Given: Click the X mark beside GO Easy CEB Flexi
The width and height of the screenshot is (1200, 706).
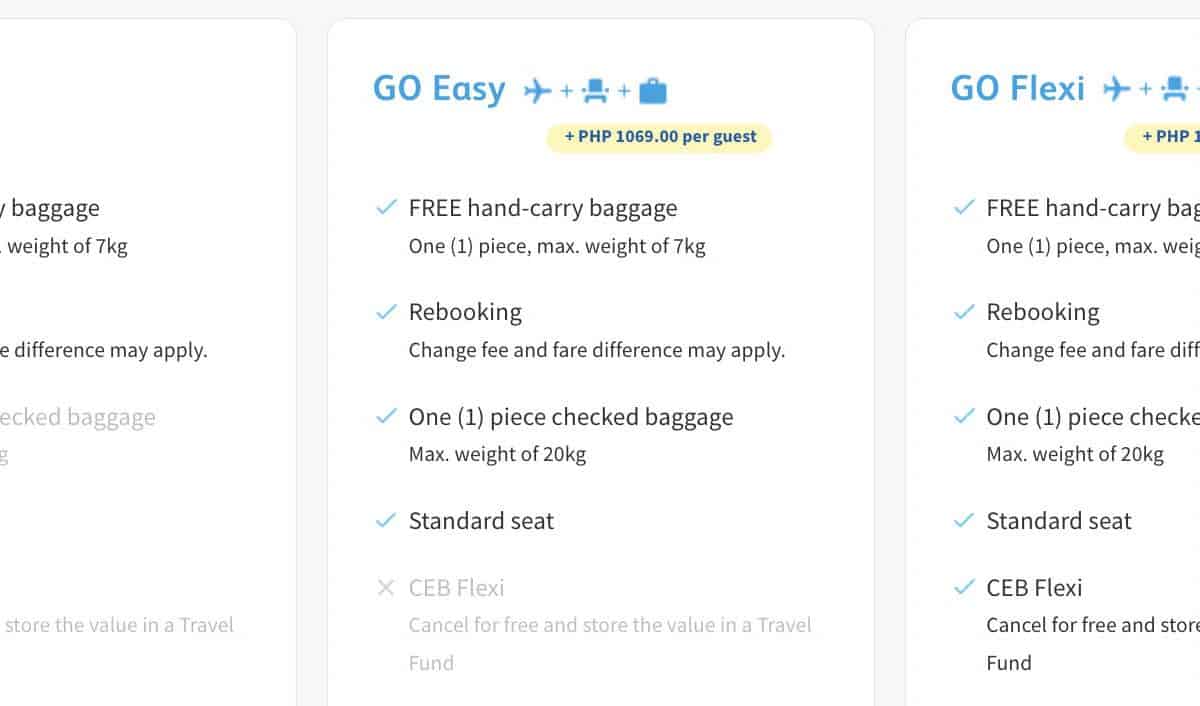Looking at the screenshot, I should pyautogui.click(x=386, y=588).
